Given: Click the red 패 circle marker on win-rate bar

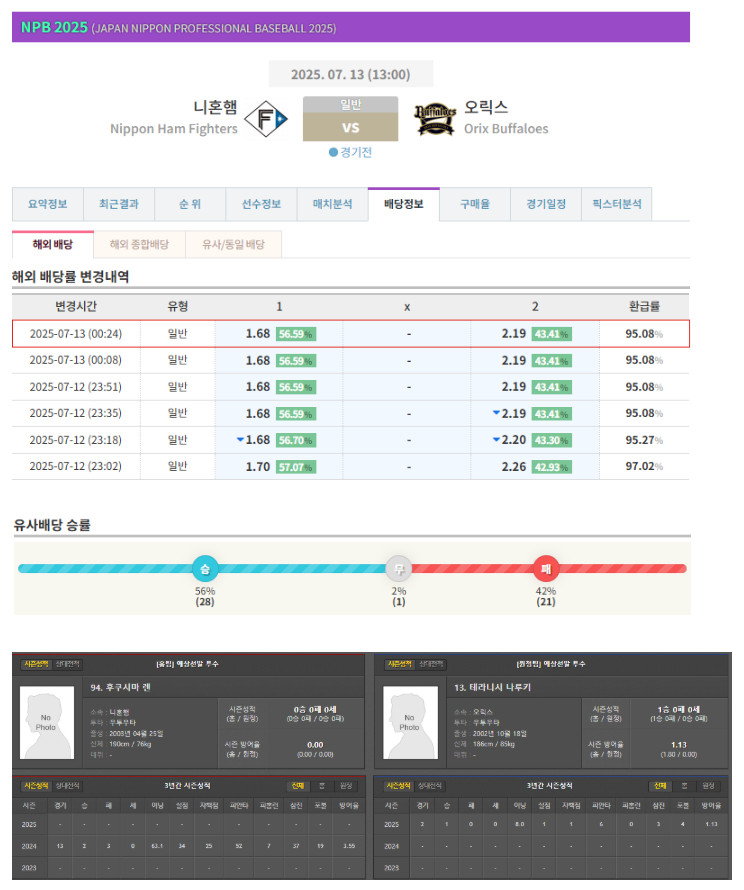Looking at the screenshot, I should (546, 568).
